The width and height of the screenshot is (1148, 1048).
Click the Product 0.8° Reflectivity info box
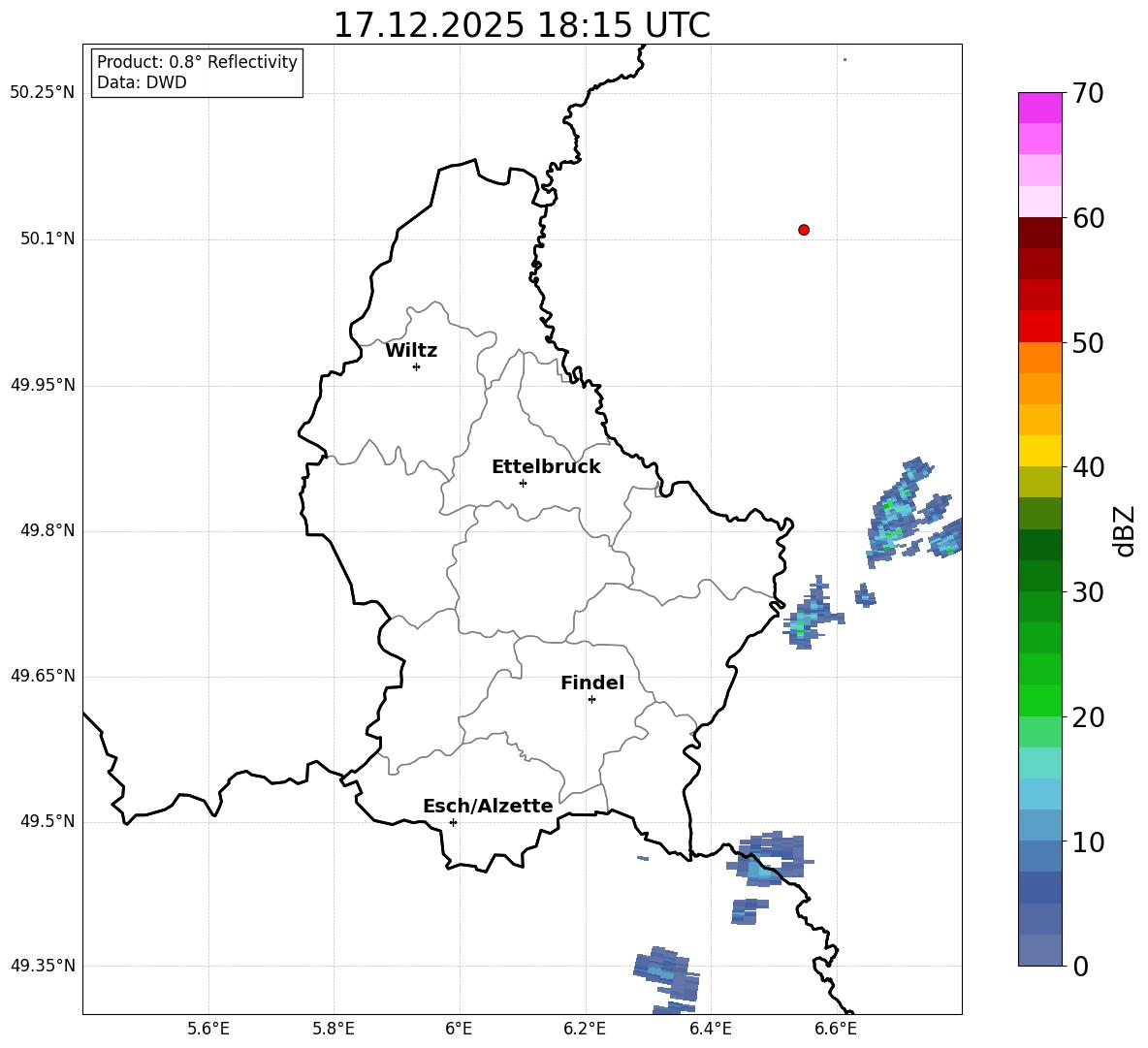coord(197,73)
